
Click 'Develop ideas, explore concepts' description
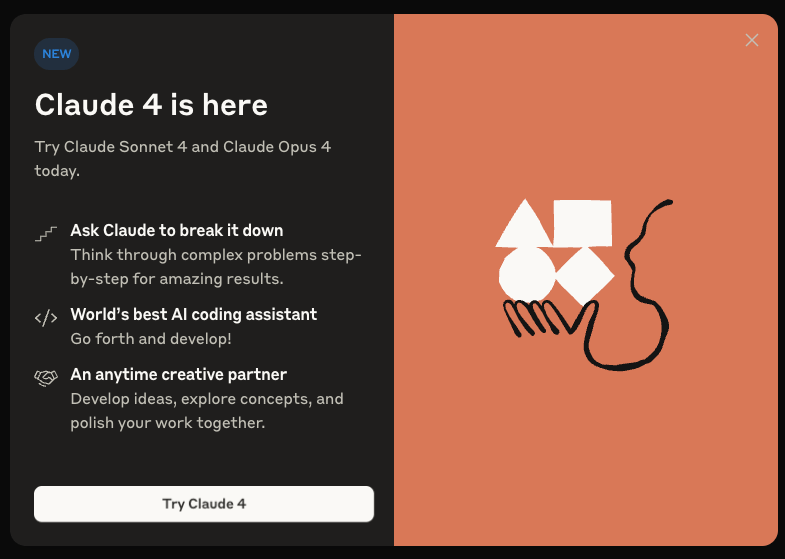(x=207, y=411)
